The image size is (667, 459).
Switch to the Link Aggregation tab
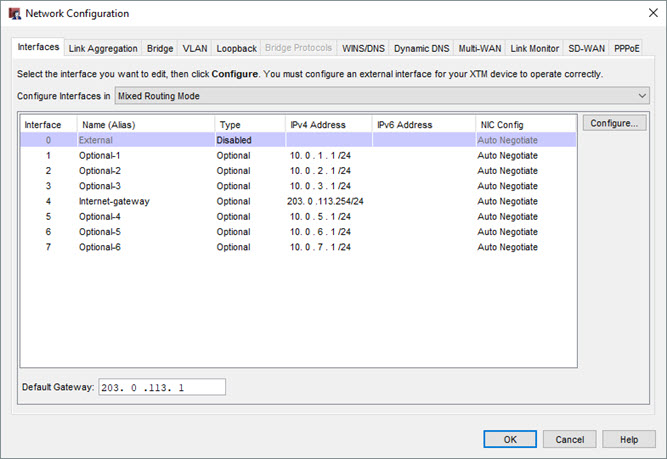coord(104,48)
